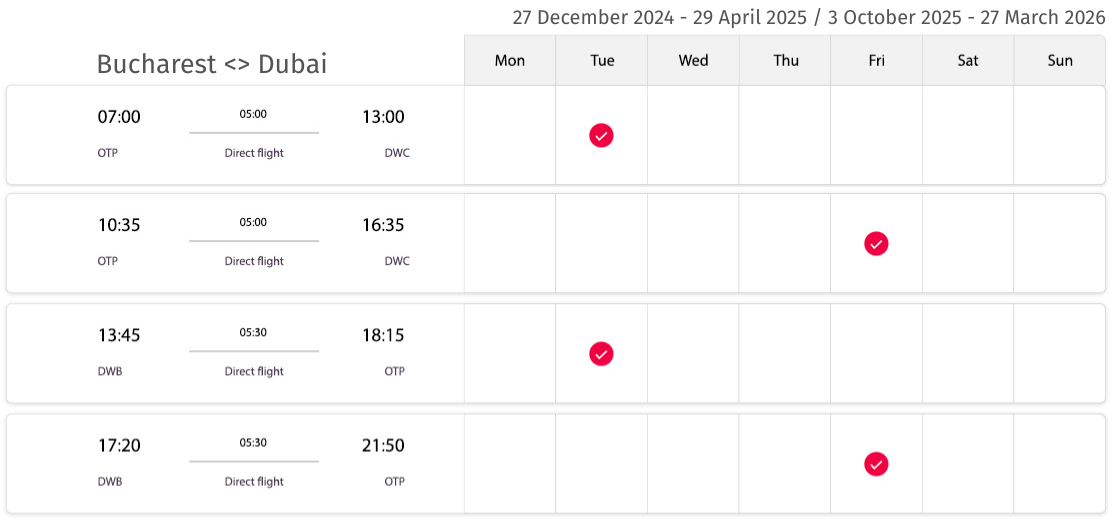Select the Sat column header
The width and height of the screenshot is (1112, 520).
(x=968, y=60)
